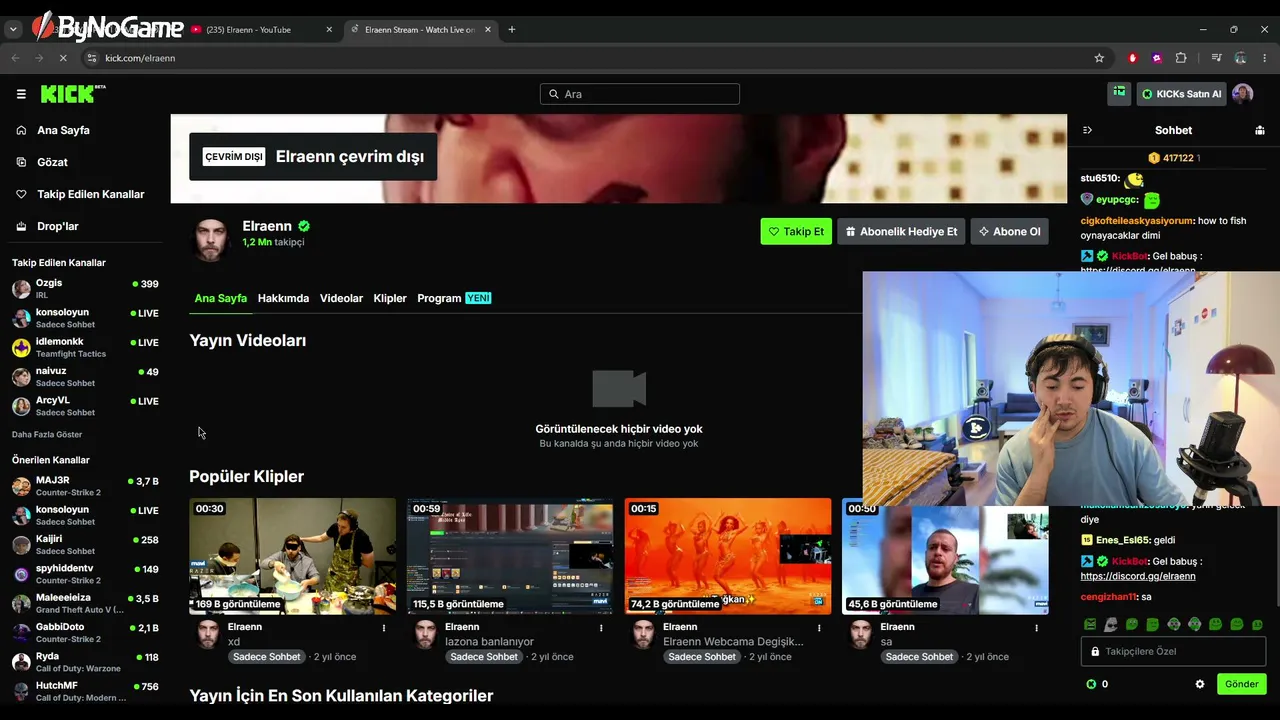
Task: Open GabbiDoto recommended channel
Action: point(85,633)
